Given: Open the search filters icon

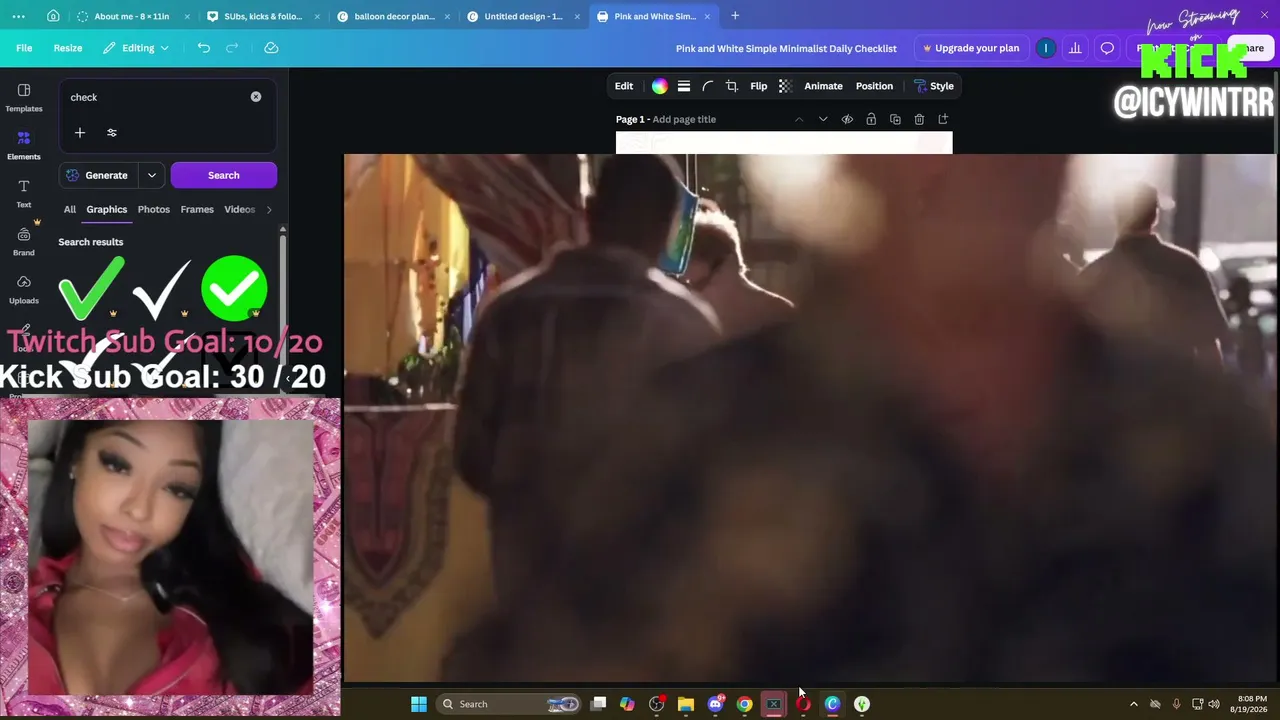Looking at the screenshot, I should coord(112,132).
